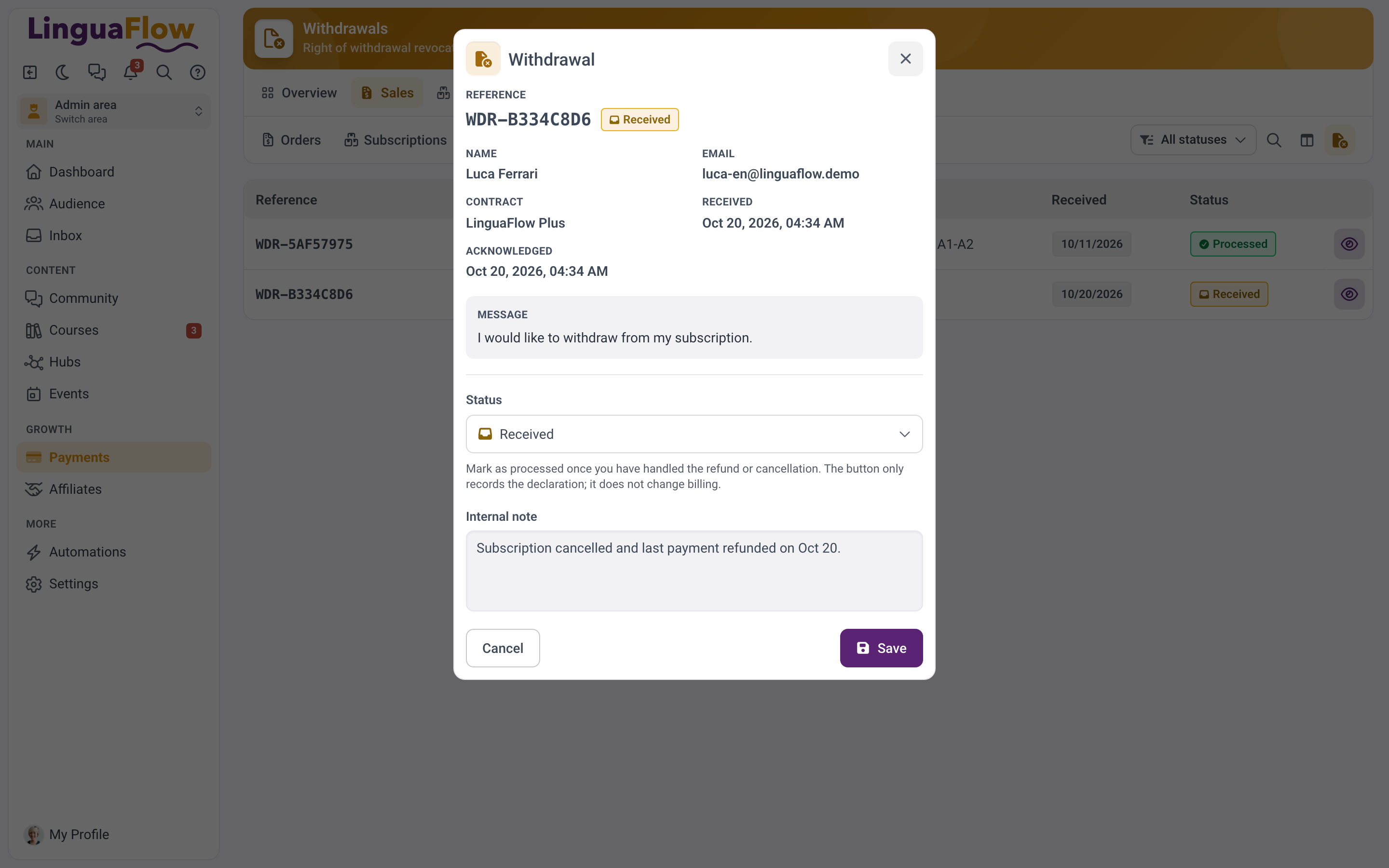Cancel the withdrawal edit
This screenshot has width=1389, height=868.
(x=502, y=648)
